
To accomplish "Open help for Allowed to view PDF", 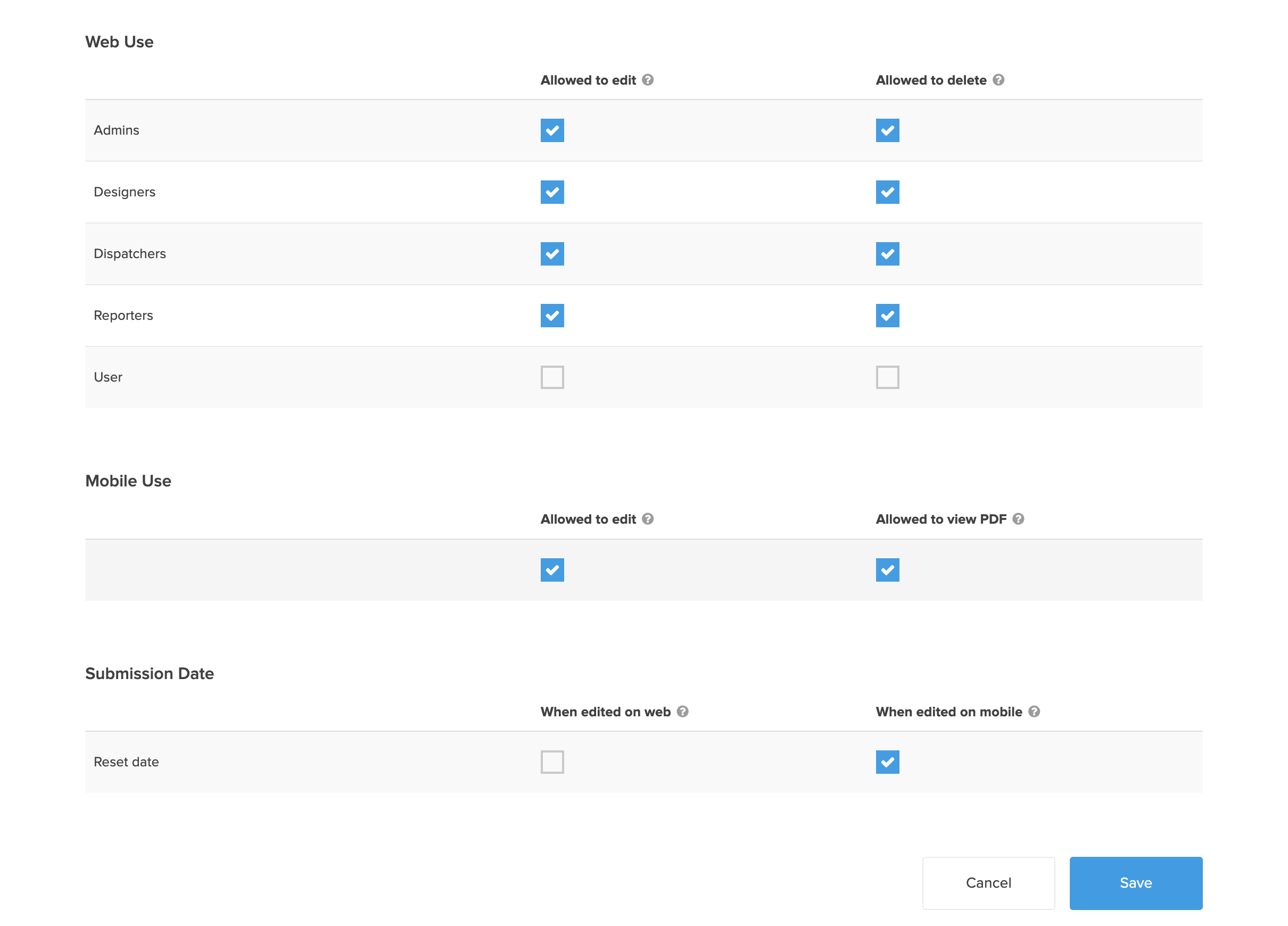I will [x=1018, y=518].
